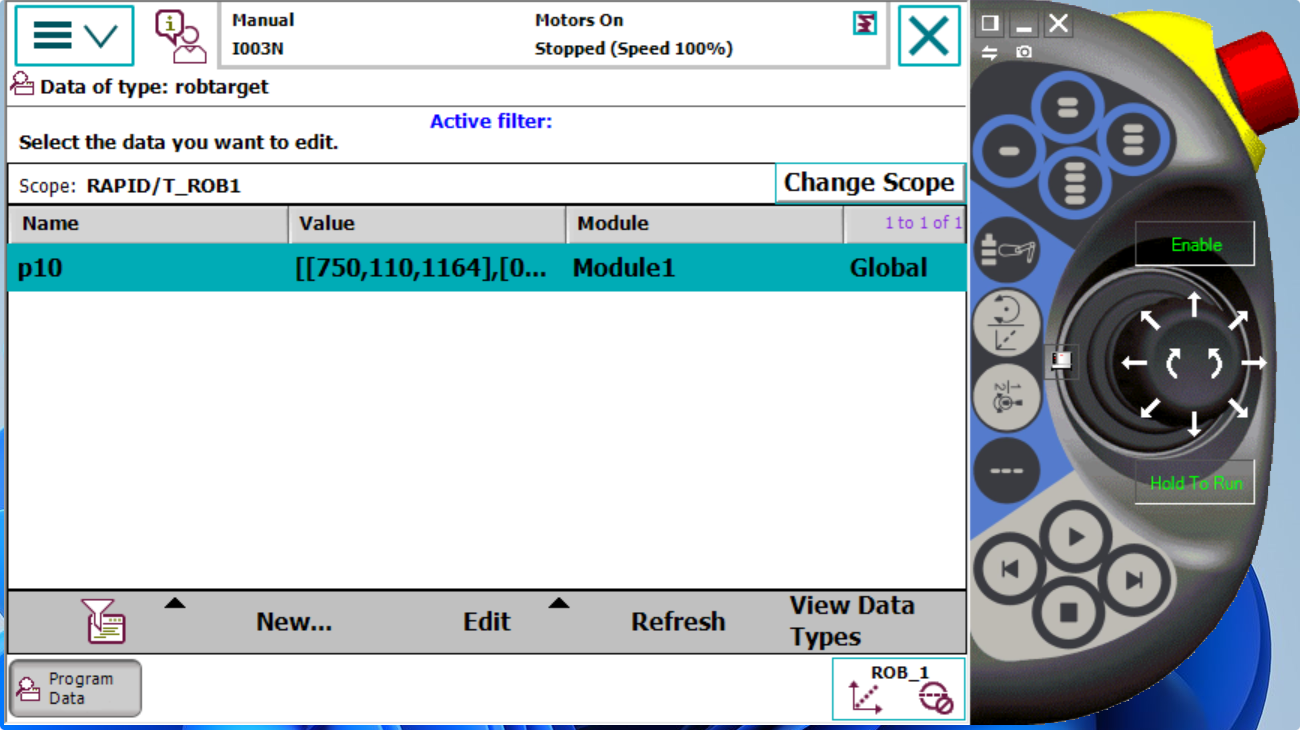Toggle the Enable device button
Image resolution: width=1300 pixels, height=730 pixels.
tap(1195, 245)
